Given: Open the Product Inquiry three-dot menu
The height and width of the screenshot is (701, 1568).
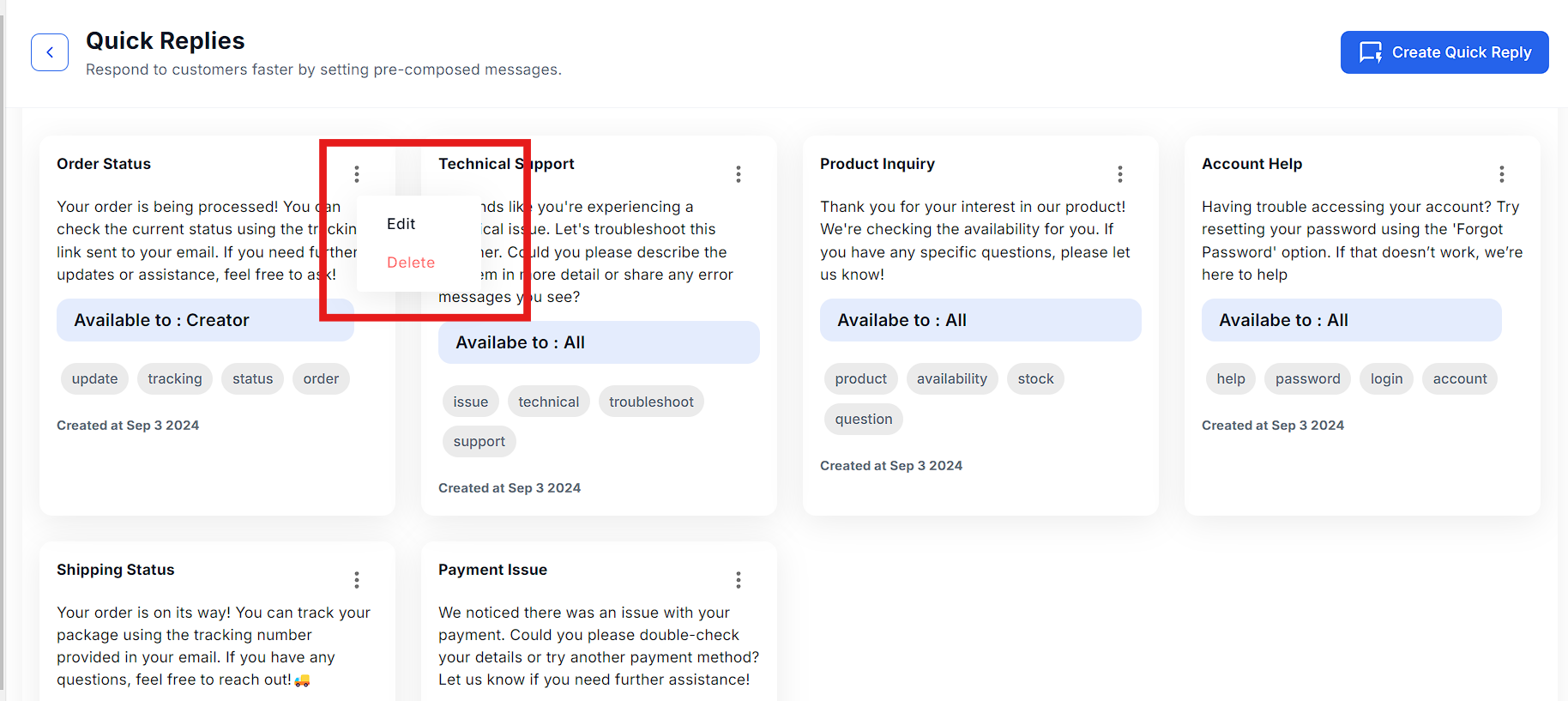Looking at the screenshot, I should (1120, 174).
